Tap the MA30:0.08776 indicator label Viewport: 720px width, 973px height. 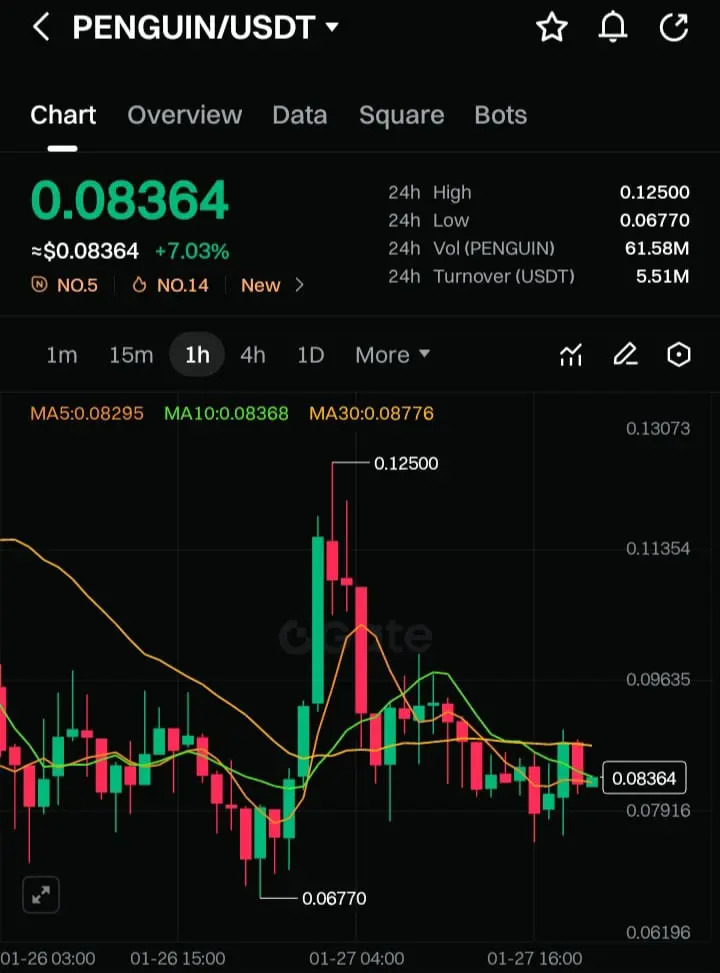(x=371, y=413)
